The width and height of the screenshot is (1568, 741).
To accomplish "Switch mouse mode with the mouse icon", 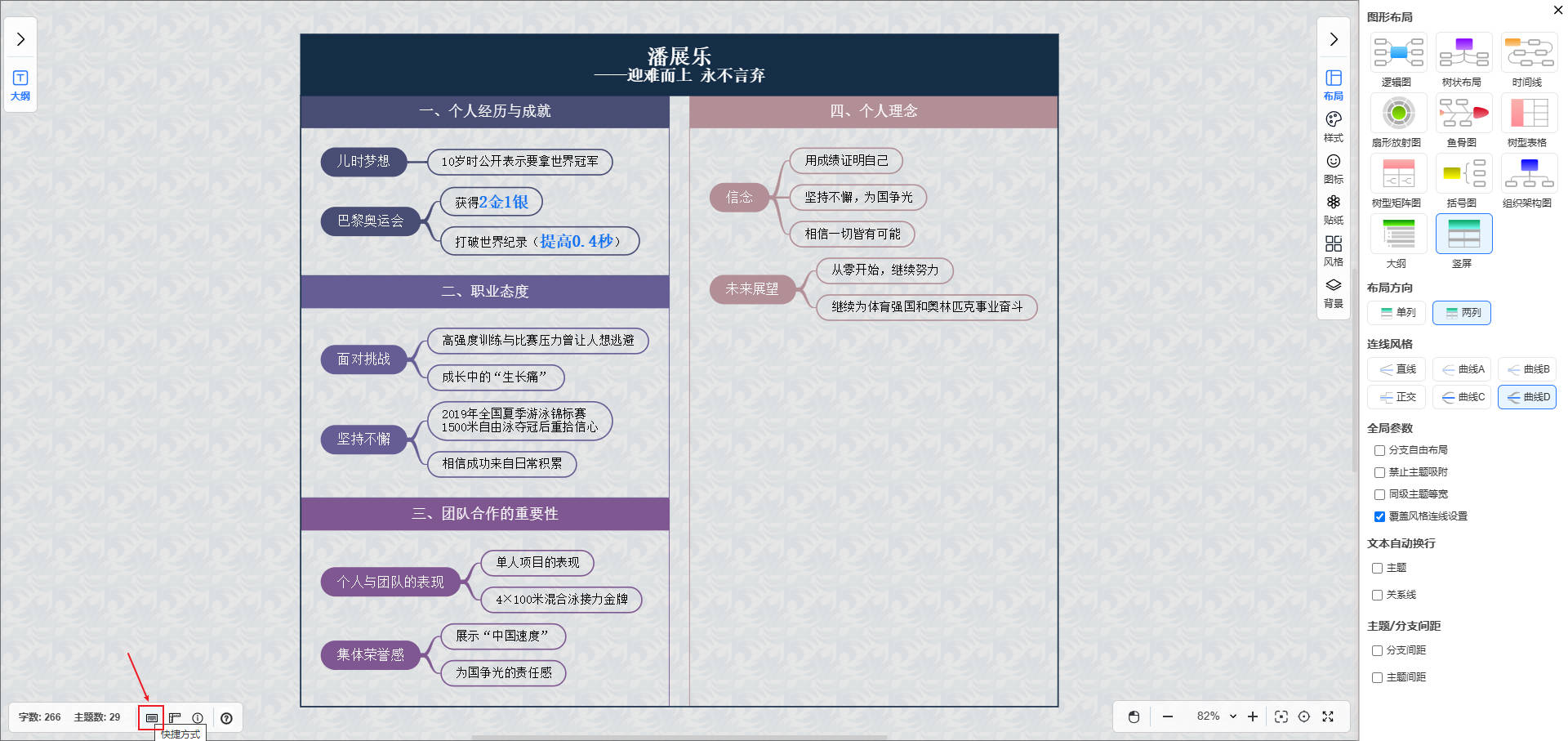I will [1134, 716].
